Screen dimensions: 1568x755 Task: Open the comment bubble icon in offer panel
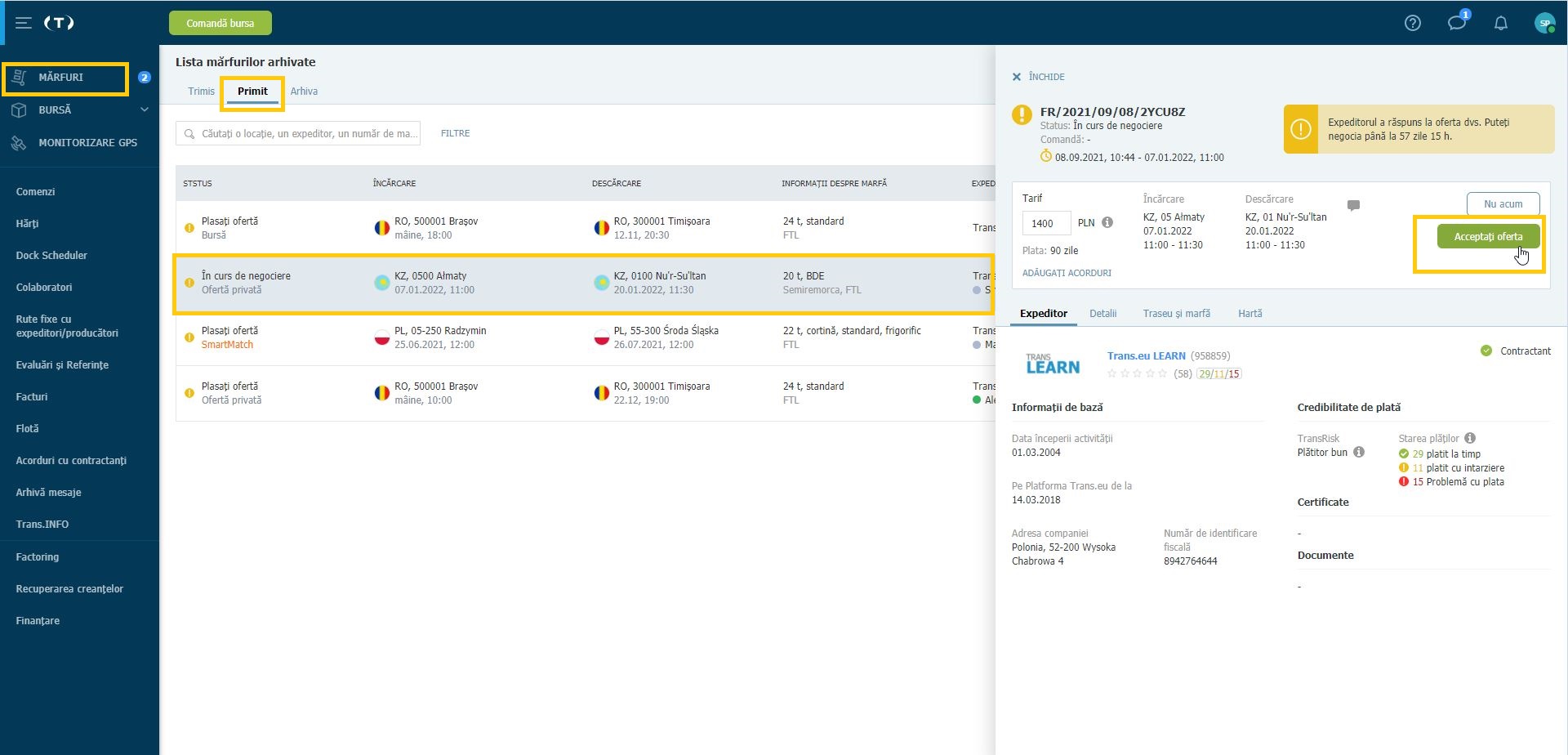[x=1353, y=205]
